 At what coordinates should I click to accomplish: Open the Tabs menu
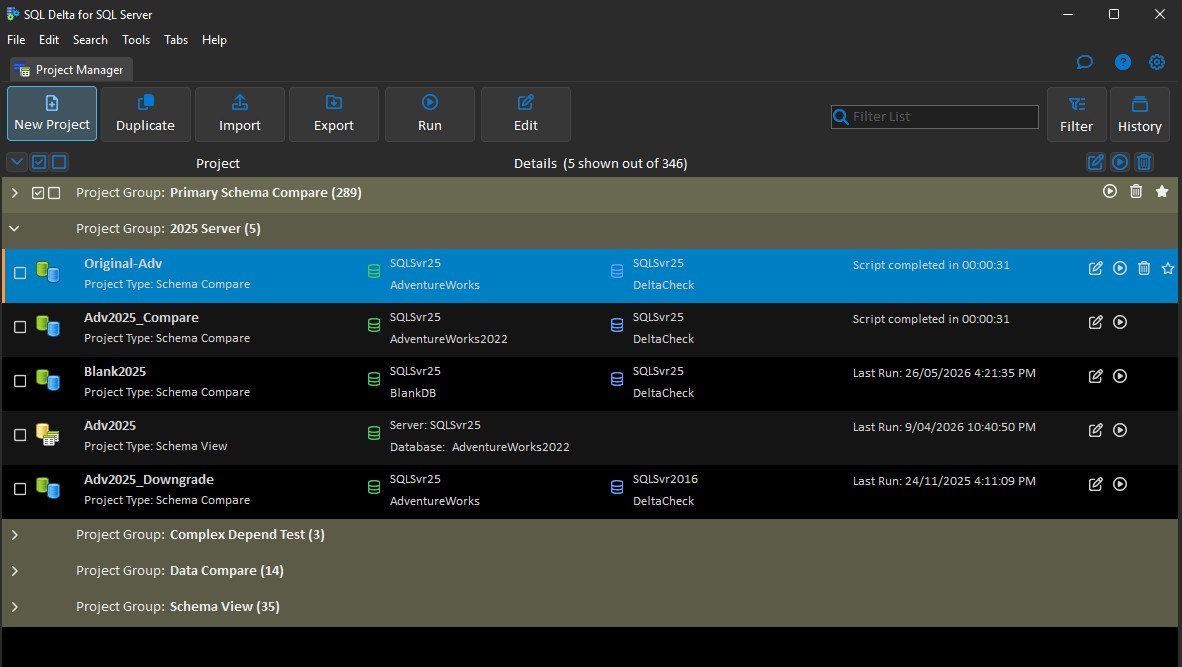pos(176,40)
